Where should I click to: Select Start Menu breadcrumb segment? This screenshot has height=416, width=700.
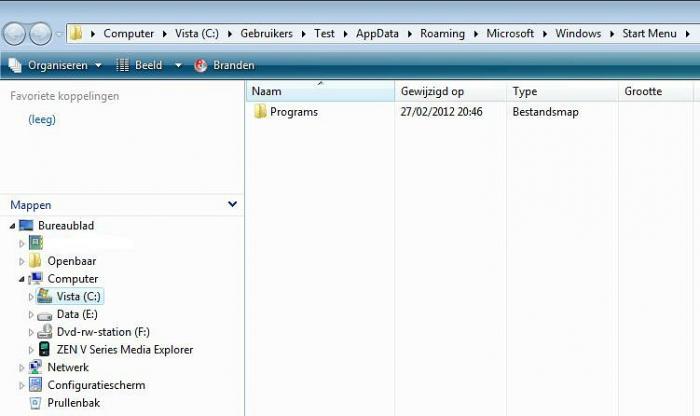click(x=650, y=33)
